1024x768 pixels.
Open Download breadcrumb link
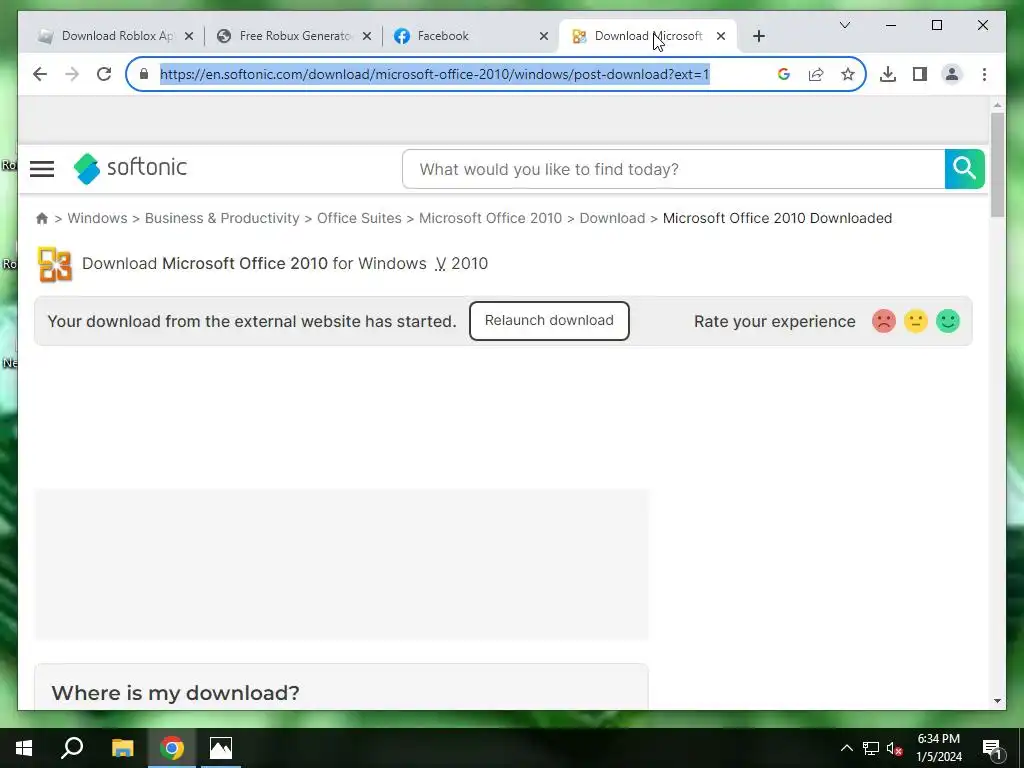pos(612,218)
